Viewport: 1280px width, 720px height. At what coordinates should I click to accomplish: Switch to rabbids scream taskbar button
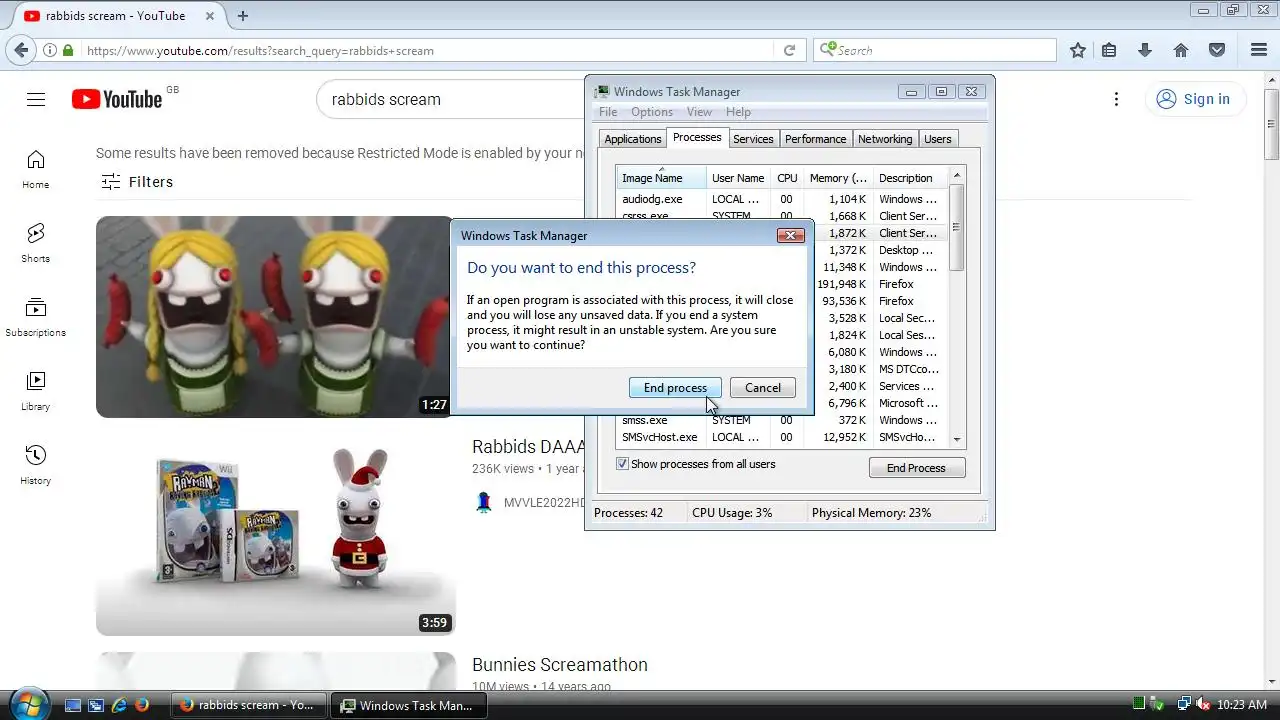[248, 705]
